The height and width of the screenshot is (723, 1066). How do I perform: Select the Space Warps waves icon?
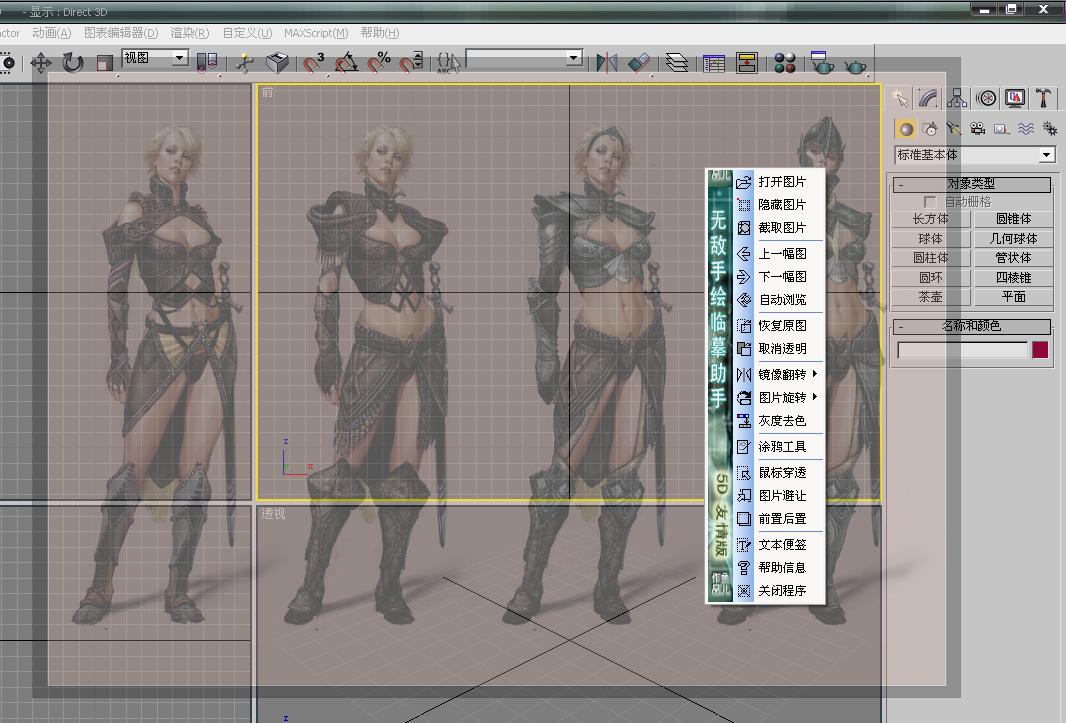pos(1026,129)
